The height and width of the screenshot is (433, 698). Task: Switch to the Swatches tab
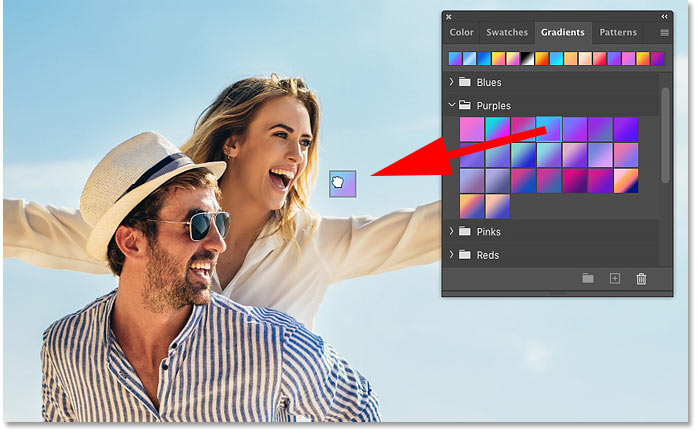(x=507, y=32)
